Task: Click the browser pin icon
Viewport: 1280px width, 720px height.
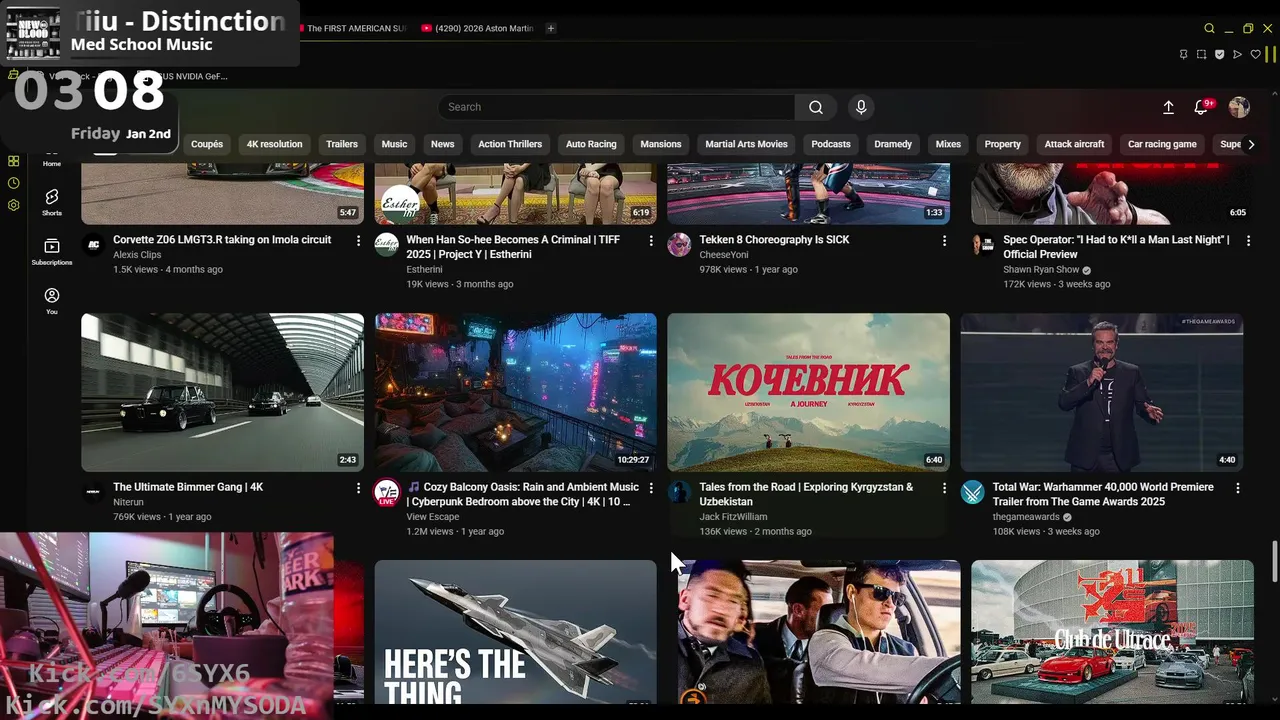Action: [1183, 54]
